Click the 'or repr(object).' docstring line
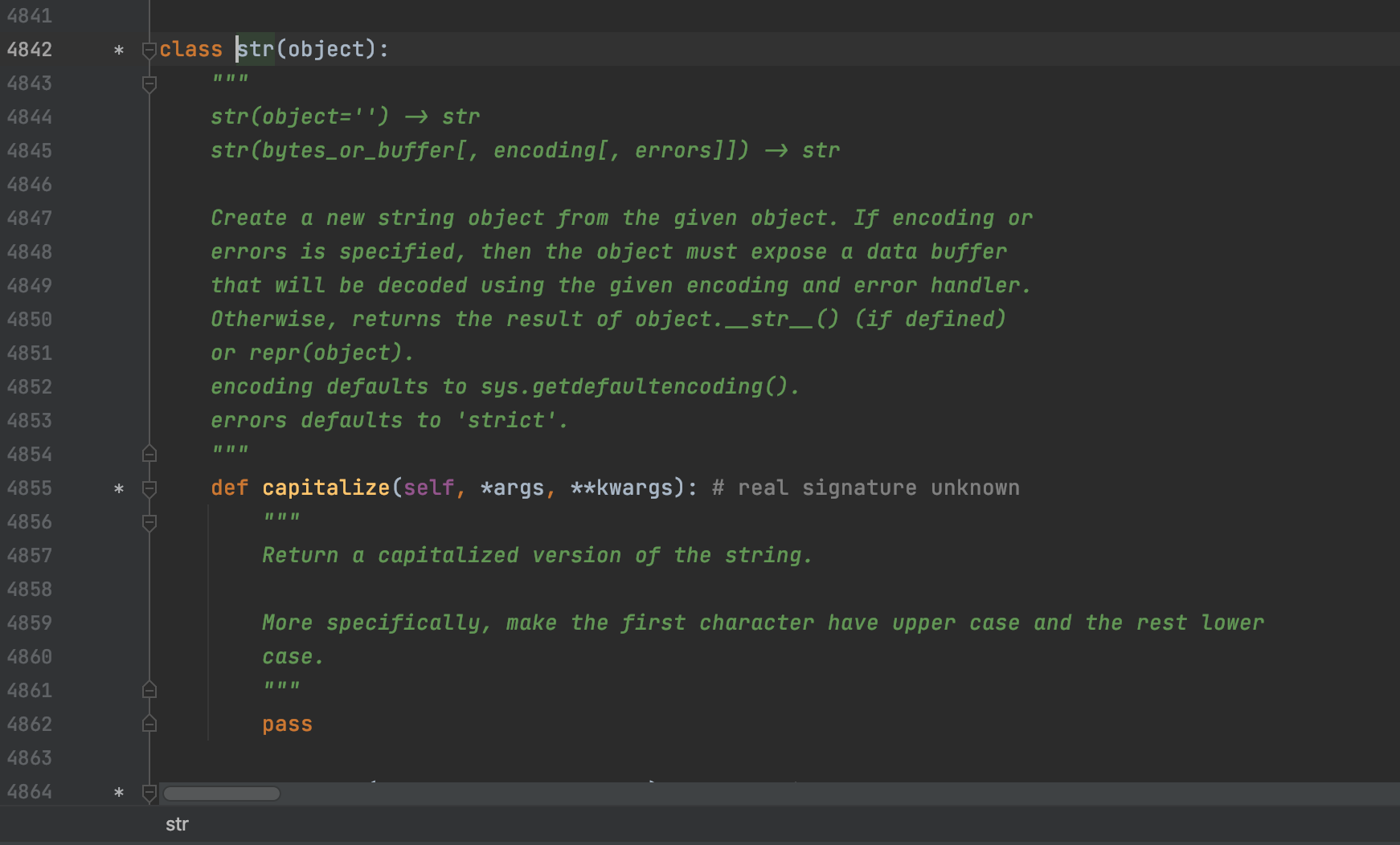Image resolution: width=1400 pixels, height=845 pixels. click(313, 353)
